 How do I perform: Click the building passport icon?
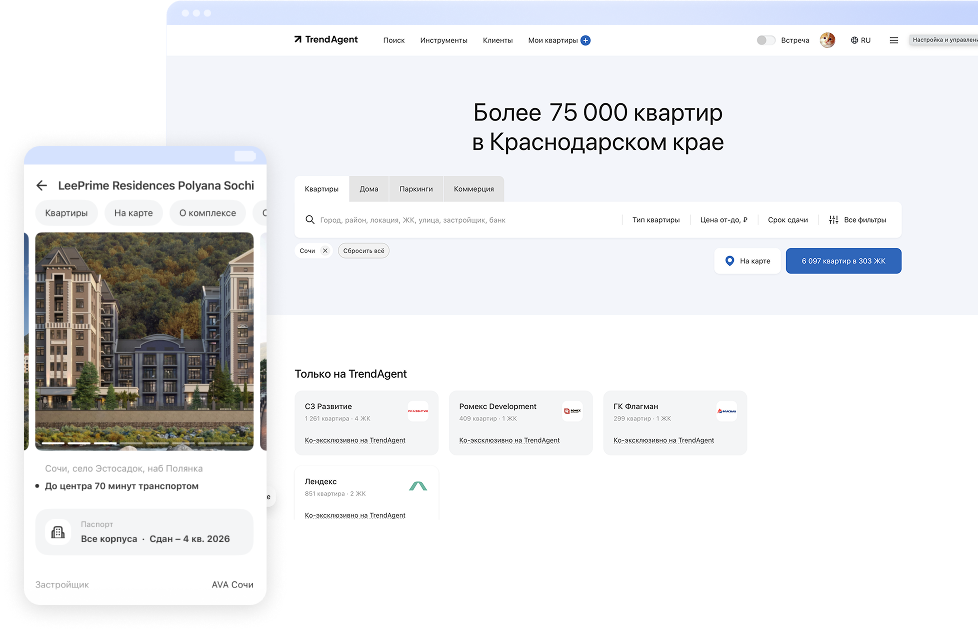pyautogui.click(x=58, y=532)
